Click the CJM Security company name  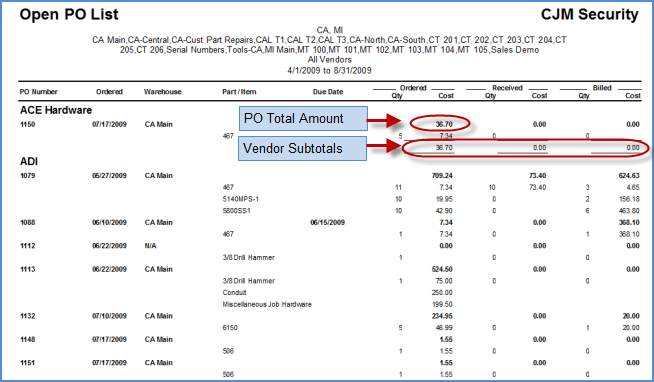pyautogui.click(x=589, y=15)
